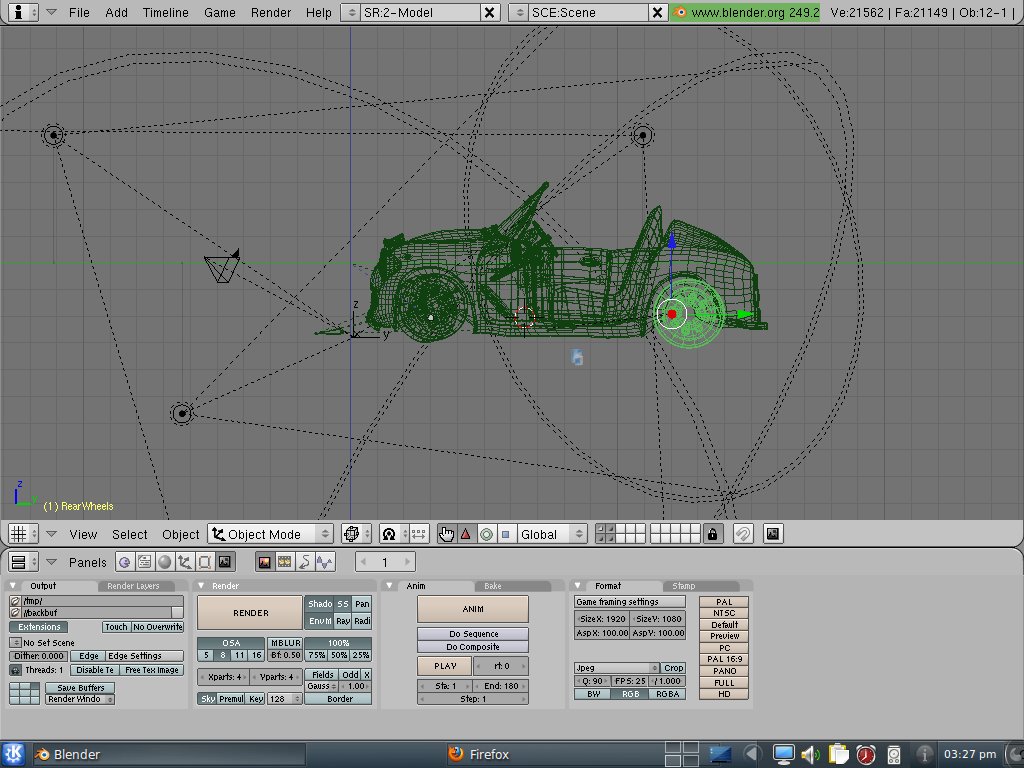1024x768 pixels.
Task: Open Shading context sphere icon
Action: click(x=165, y=562)
